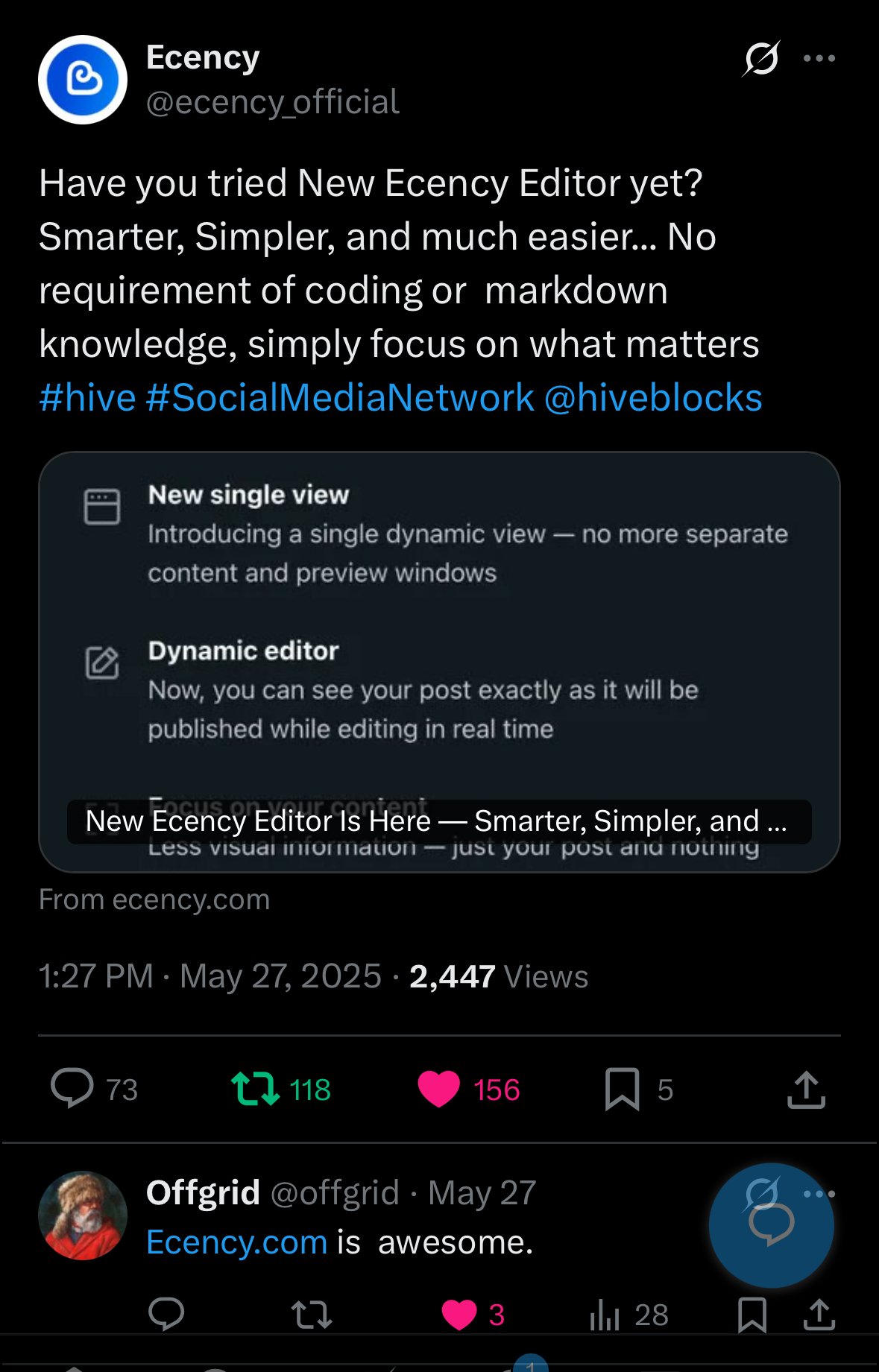Tap the Ecency profile avatar

pos(83,80)
